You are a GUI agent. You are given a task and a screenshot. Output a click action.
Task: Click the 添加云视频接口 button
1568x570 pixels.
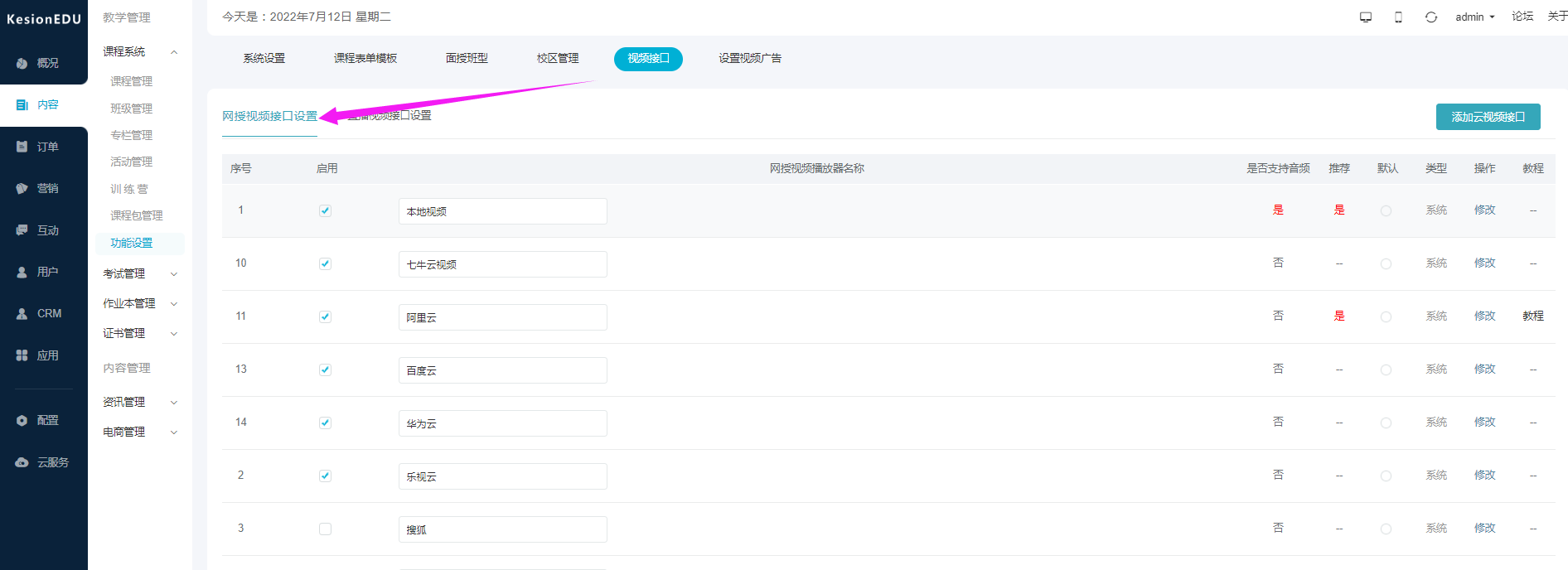(1488, 117)
